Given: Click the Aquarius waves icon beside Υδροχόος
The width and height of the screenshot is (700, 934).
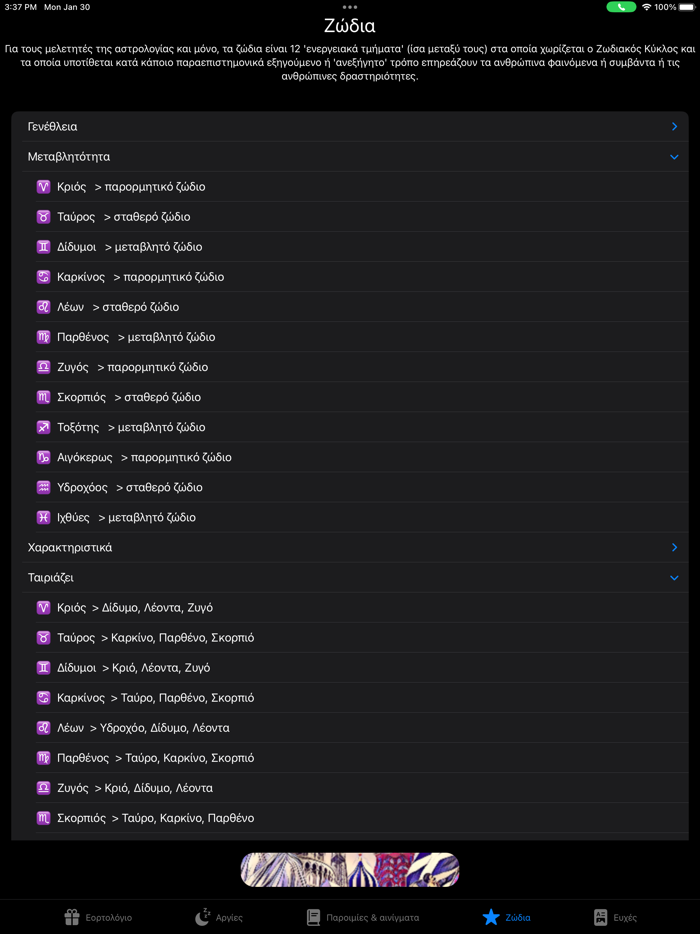Looking at the screenshot, I should pyautogui.click(x=43, y=487).
